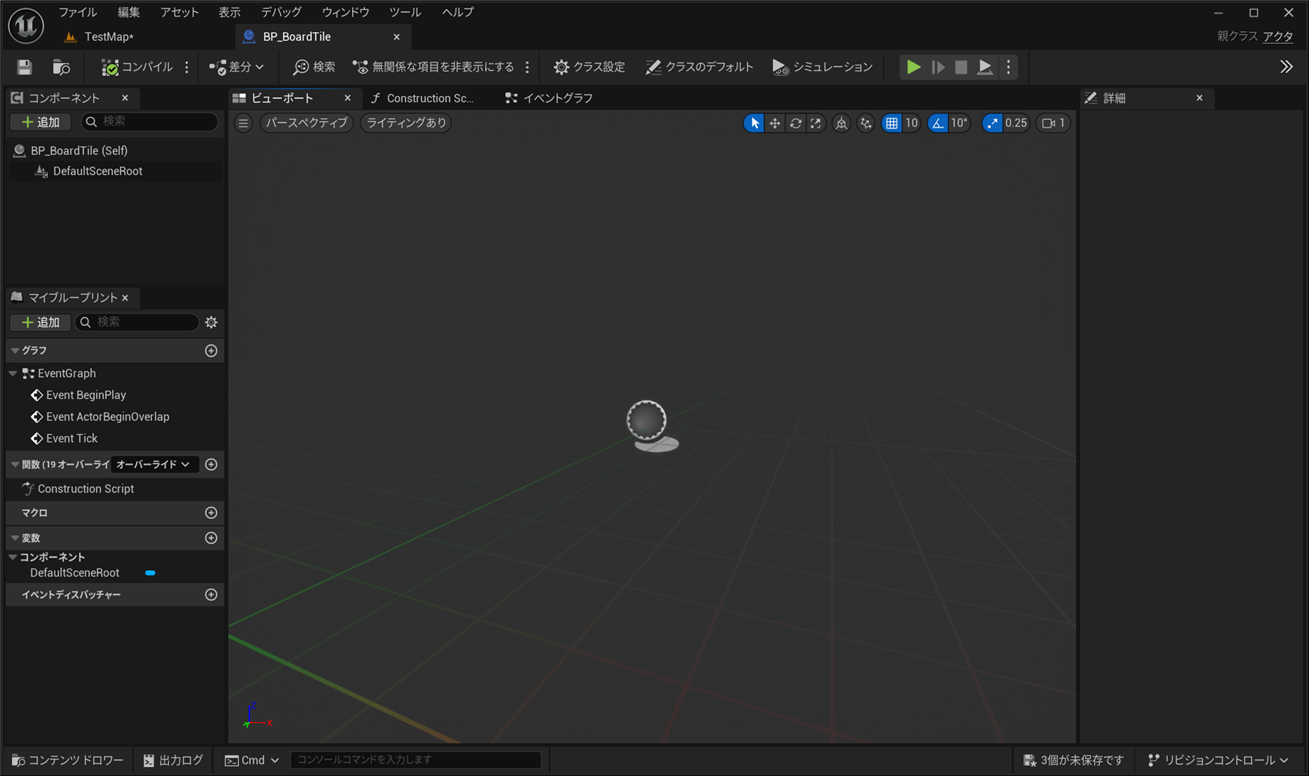Image resolution: width=1309 pixels, height=776 pixels.
Task: Select Event BeginPlay
Action: click(86, 395)
